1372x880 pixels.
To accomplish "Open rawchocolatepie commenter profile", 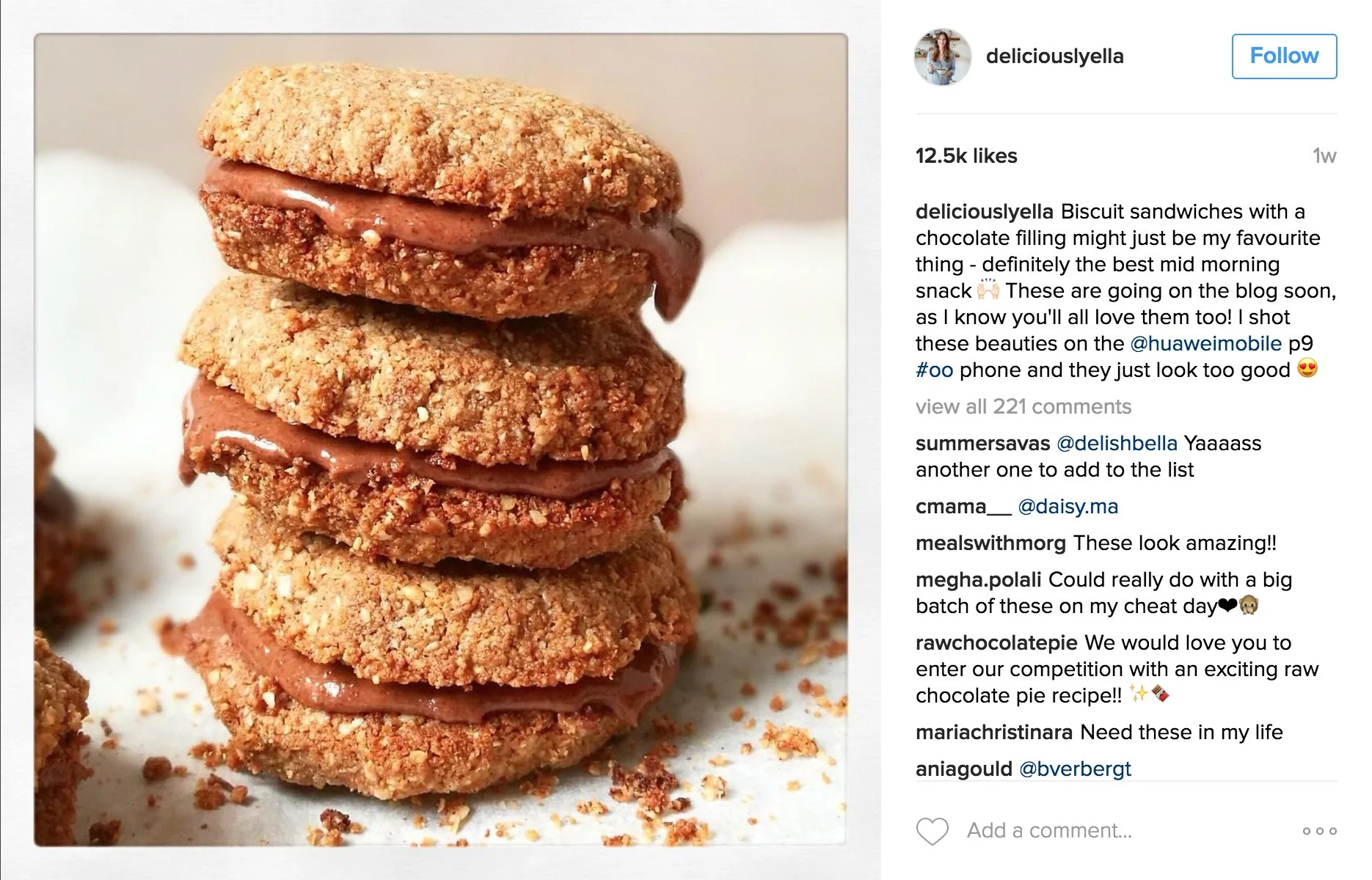I will tap(996, 642).
